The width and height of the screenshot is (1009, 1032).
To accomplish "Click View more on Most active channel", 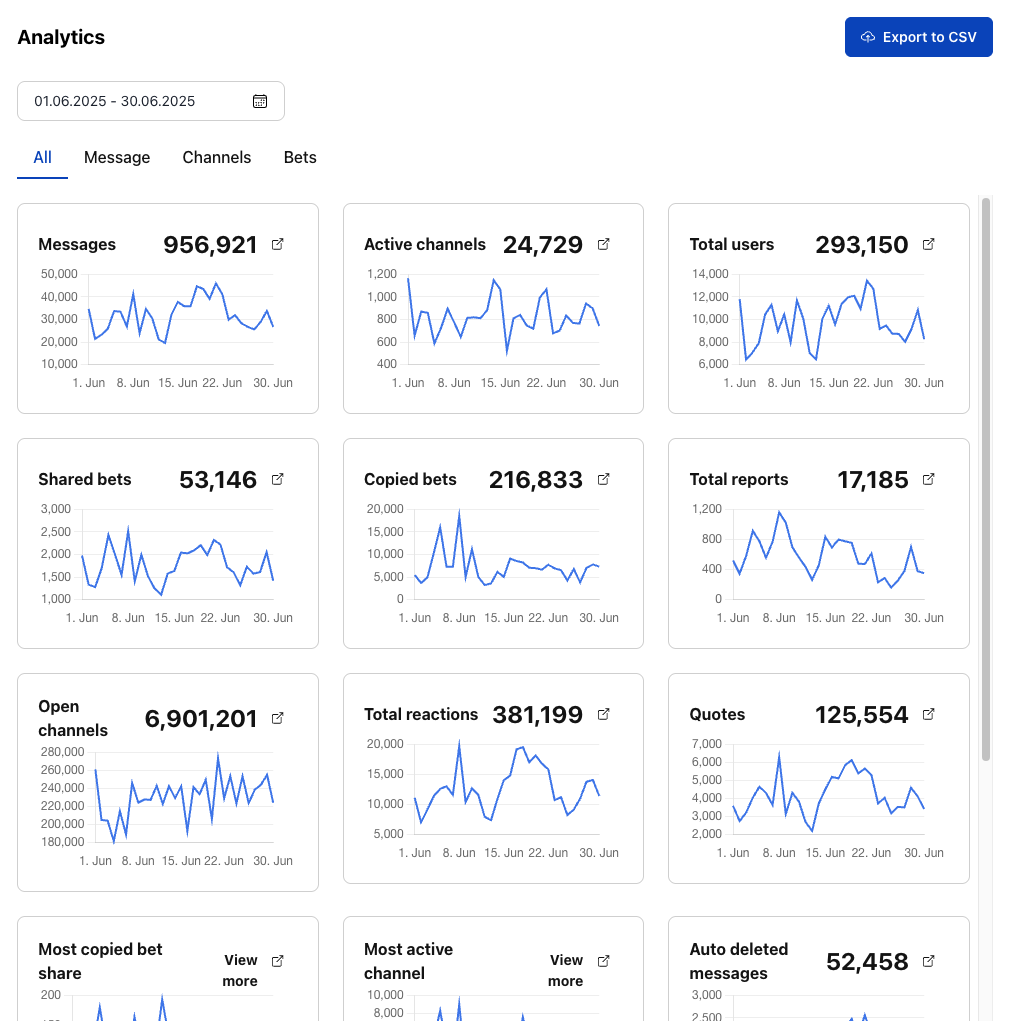I will pos(566,970).
